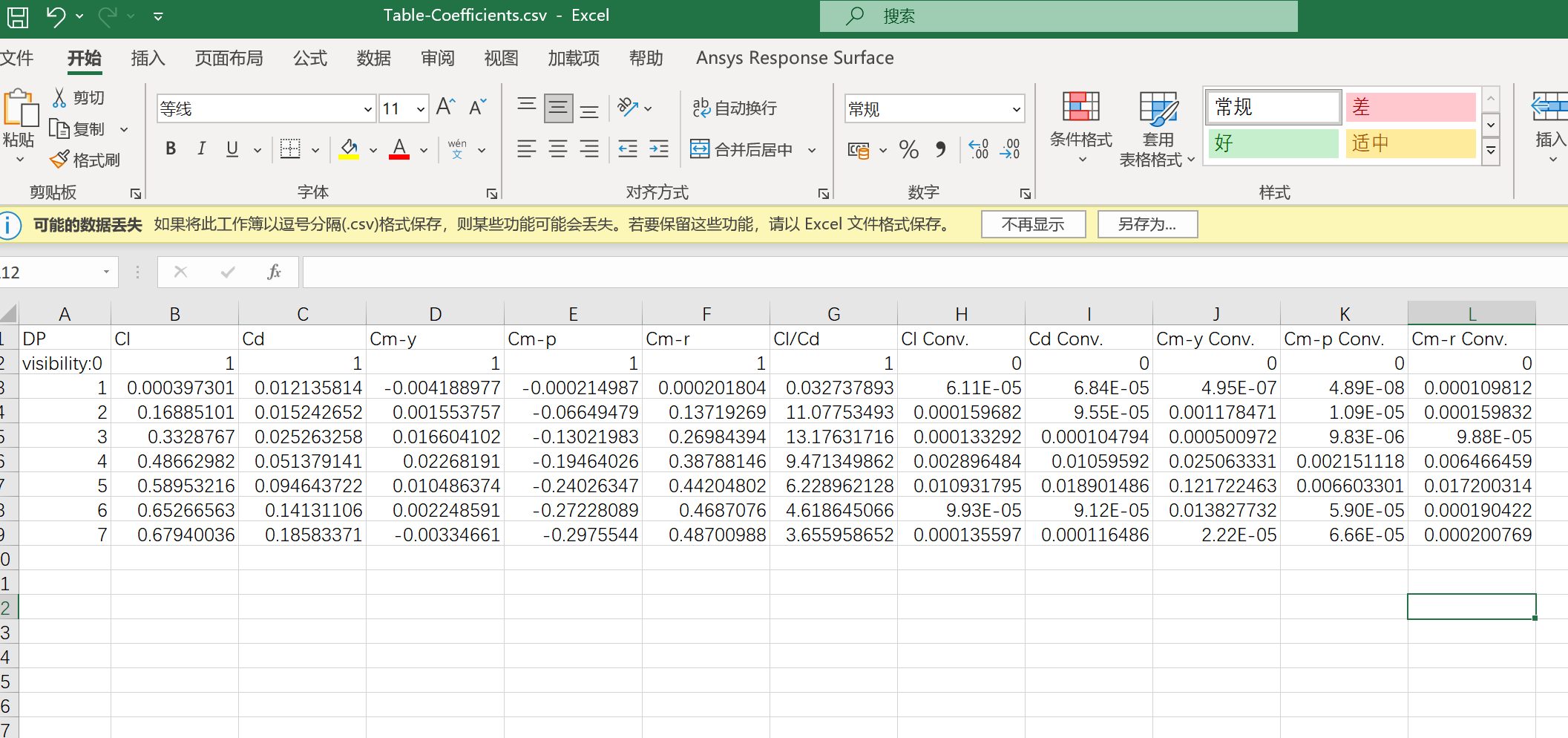
Task: Toggle Italic formatting
Action: (201, 149)
